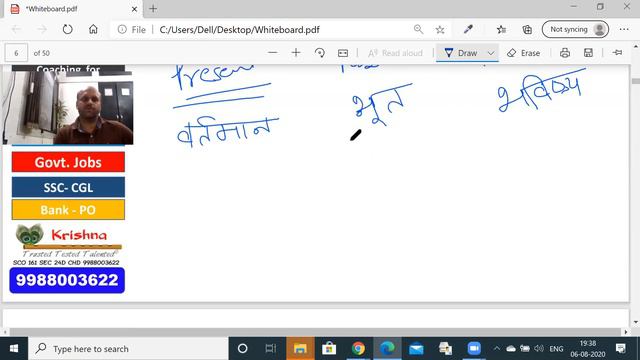Open Google Chrome from taskbar
The height and width of the screenshot is (360, 640).
click(x=358, y=349)
